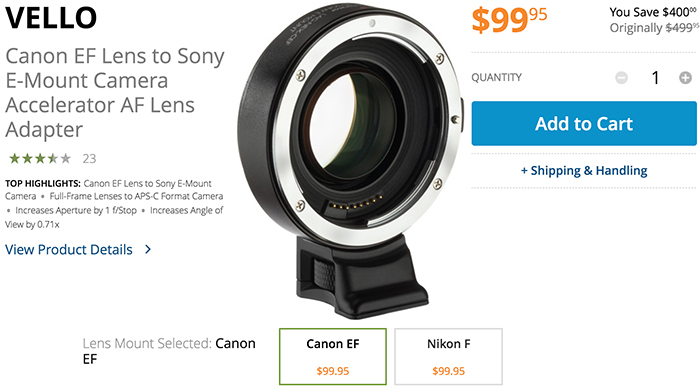Select the Nikon F lens mount option
700x389 pixels.
[448, 356]
